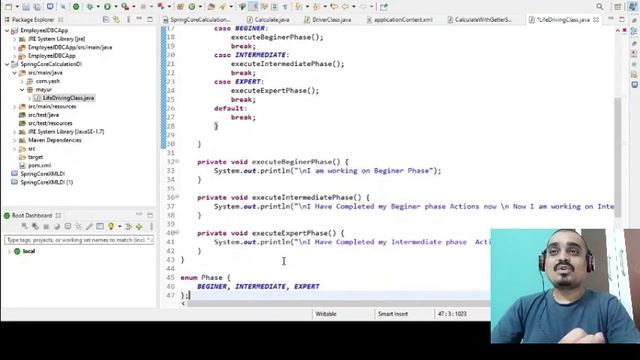The image size is (640, 360).
Task: Switch to DriverClass.java tab
Action: [328, 20]
